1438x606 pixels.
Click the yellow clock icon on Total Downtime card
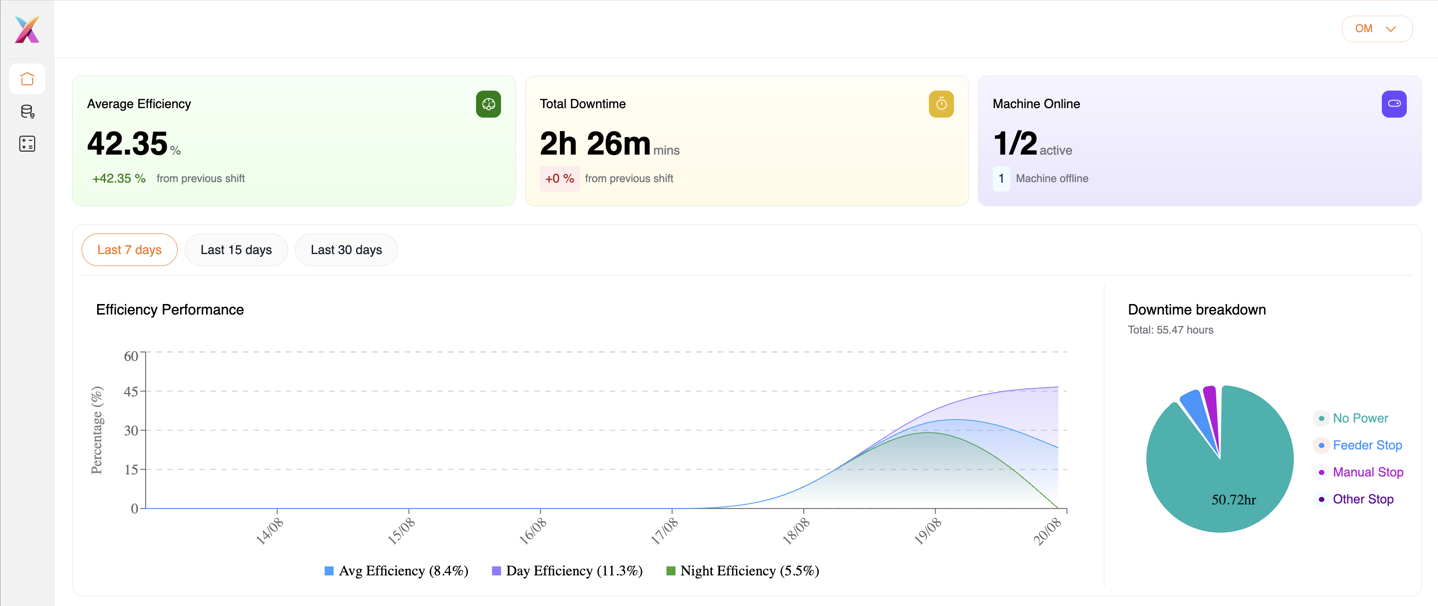click(941, 103)
